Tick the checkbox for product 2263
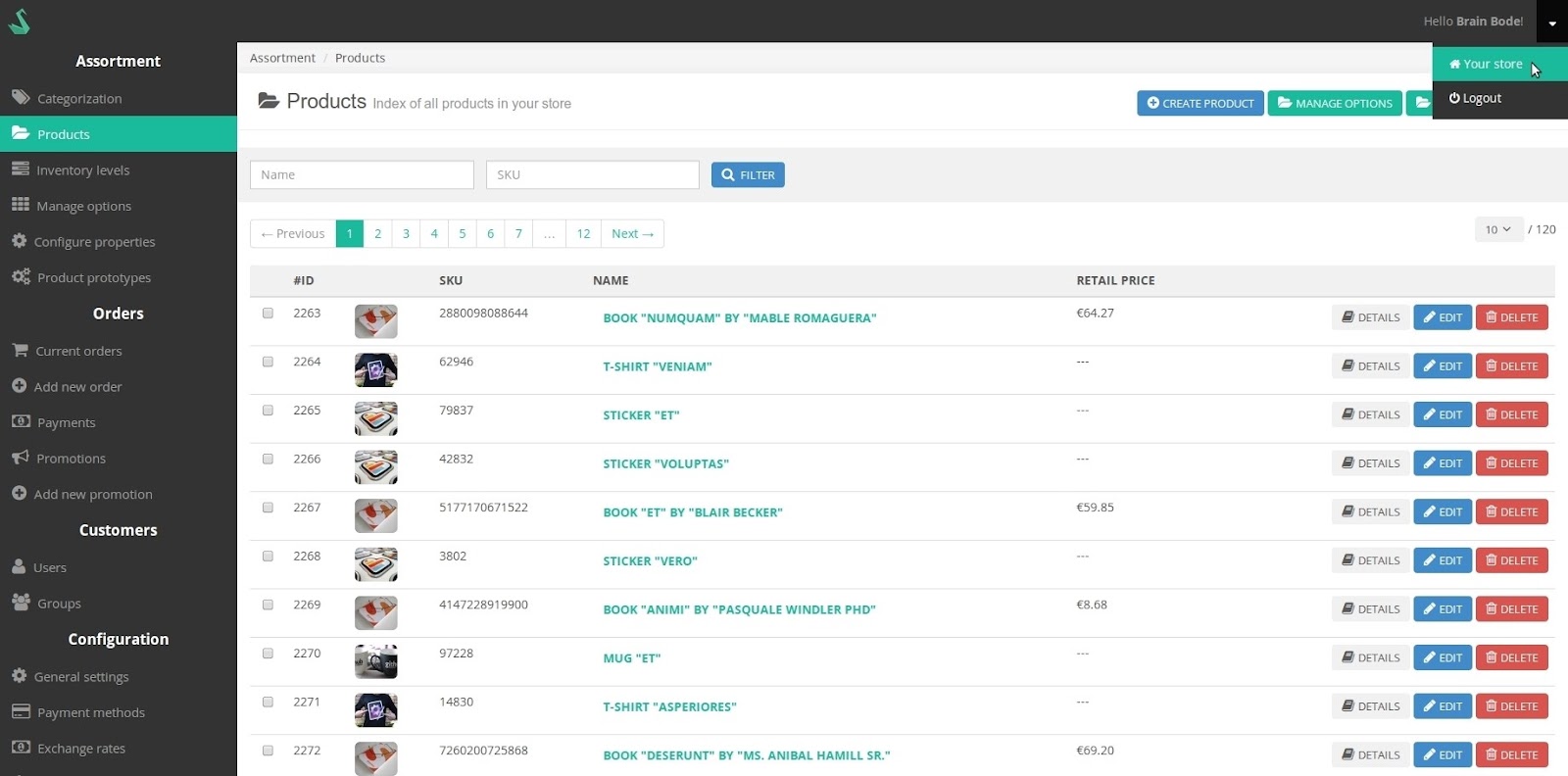1568x776 pixels. pyautogui.click(x=268, y=314)
